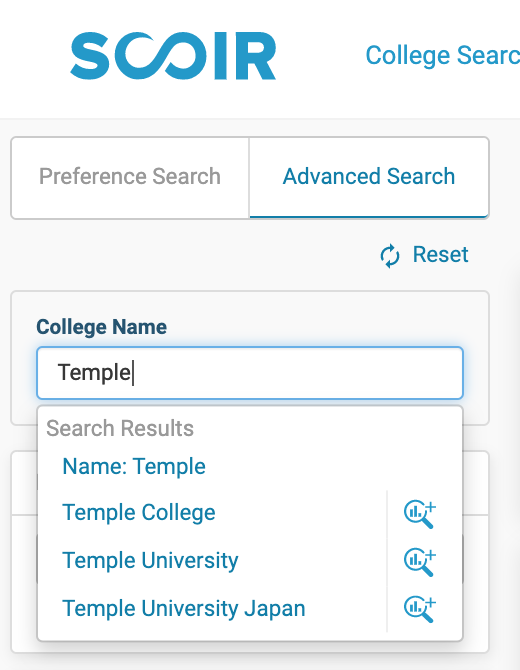Viewport: 520px width, 670px height.
Task: Choose the "Name: Temple" search suggestion
Action: (134, 466)
